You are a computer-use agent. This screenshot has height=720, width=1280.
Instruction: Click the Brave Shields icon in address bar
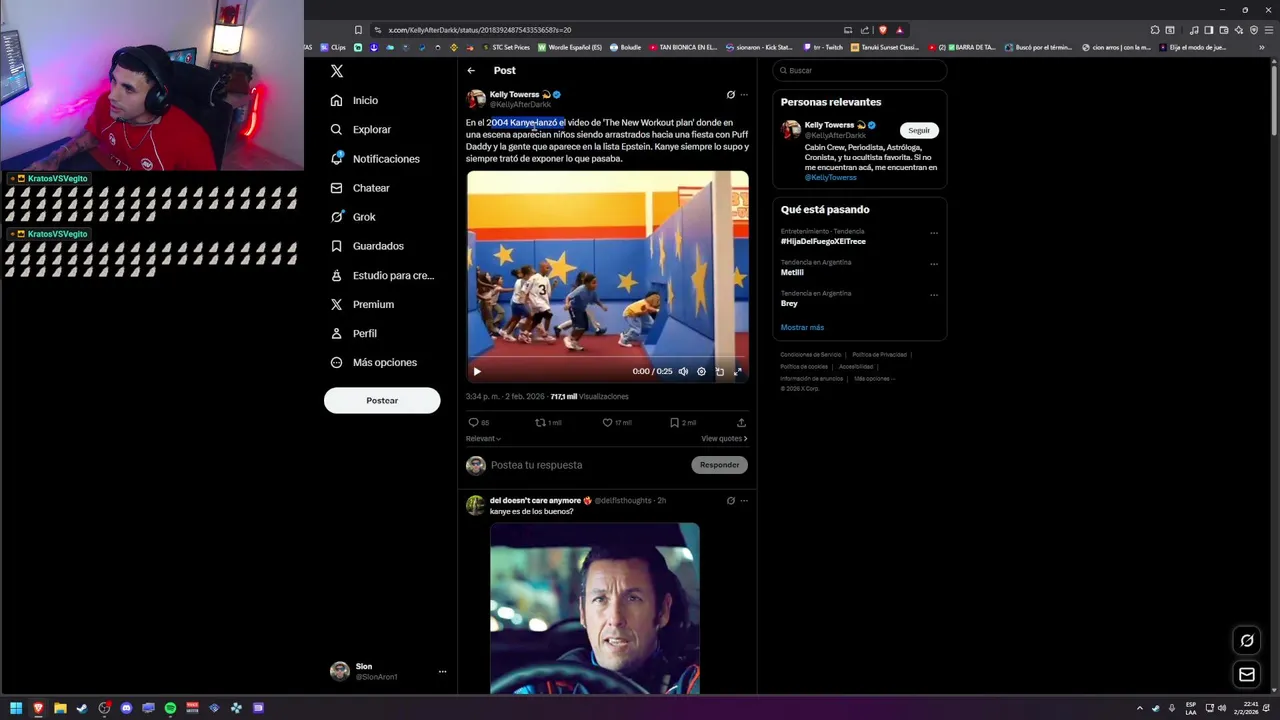882,30
